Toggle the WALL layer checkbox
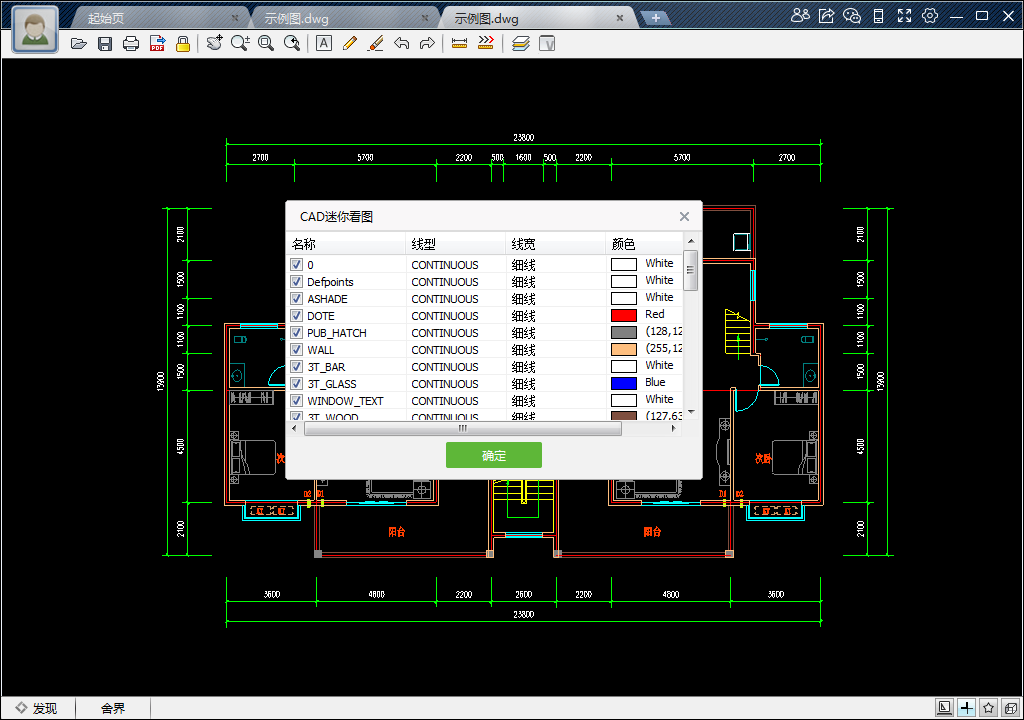This screenshot has height=720, width=1024. point(297,350)
